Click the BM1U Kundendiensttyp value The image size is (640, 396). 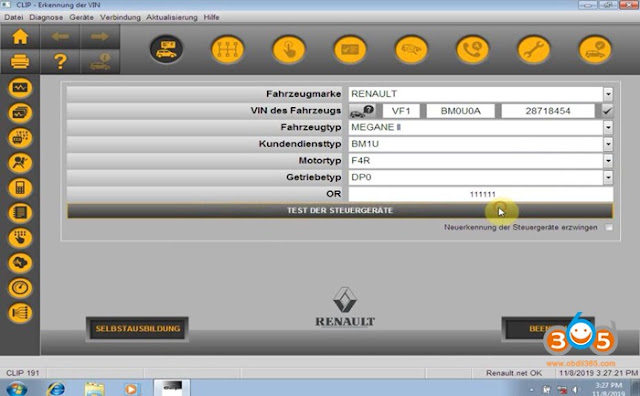click(x=365, y=144)
